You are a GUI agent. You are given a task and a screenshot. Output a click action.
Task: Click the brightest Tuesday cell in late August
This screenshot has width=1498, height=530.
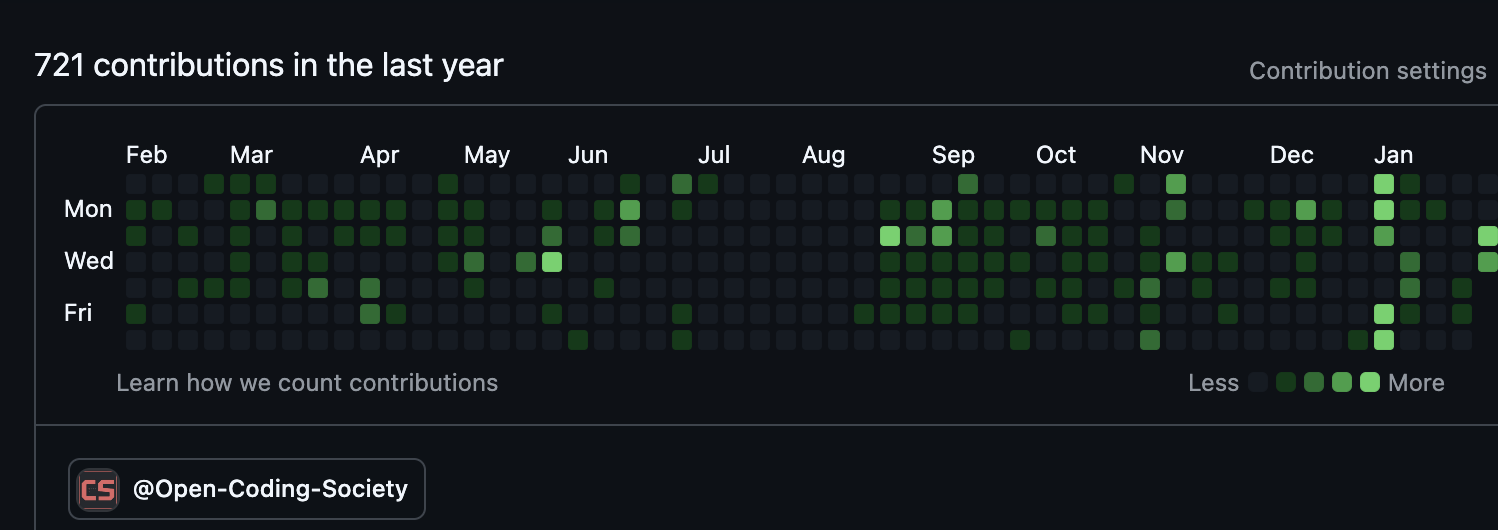[890, 236]
